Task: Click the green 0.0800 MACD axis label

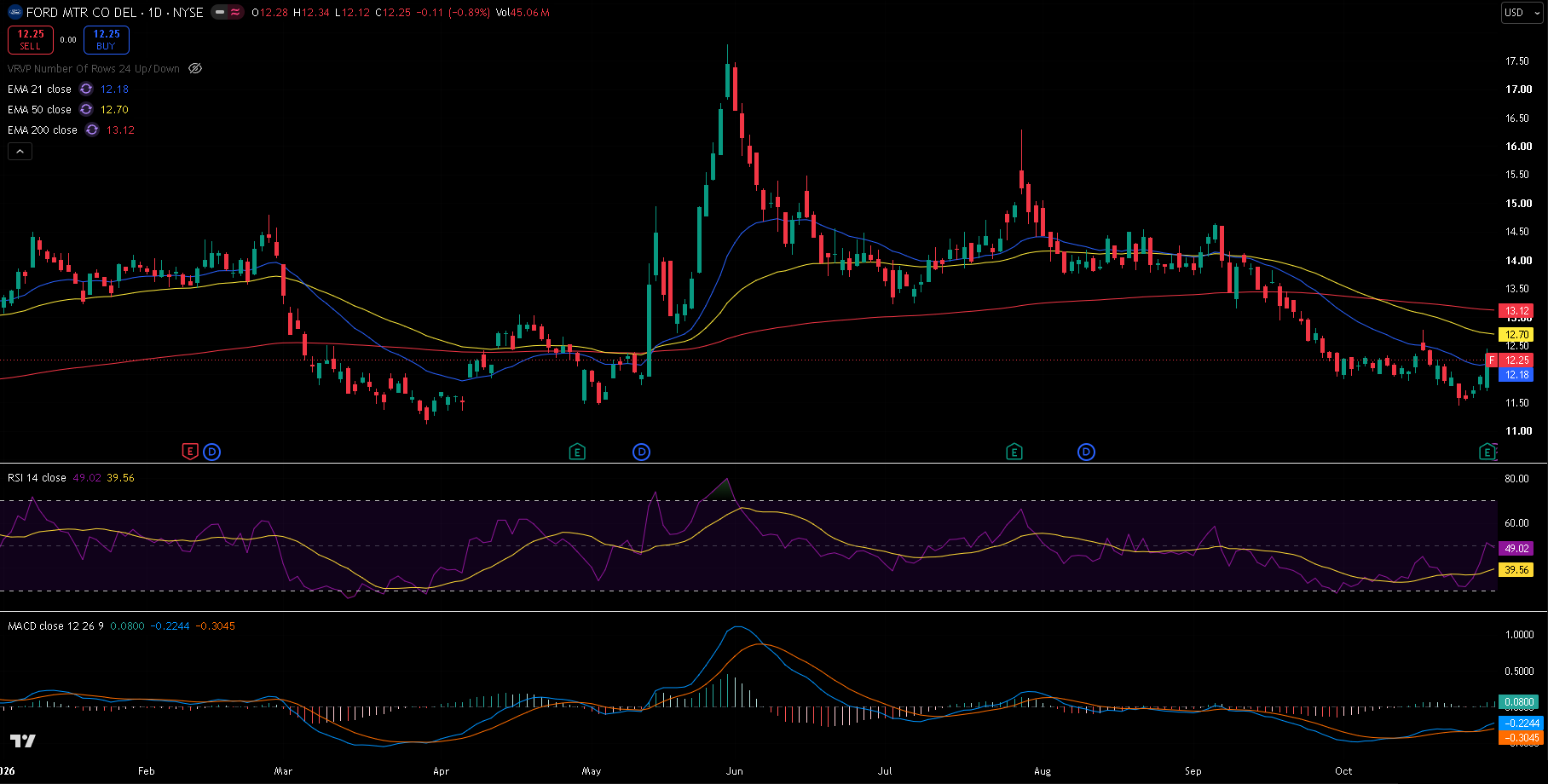Action: (1521, 703)
